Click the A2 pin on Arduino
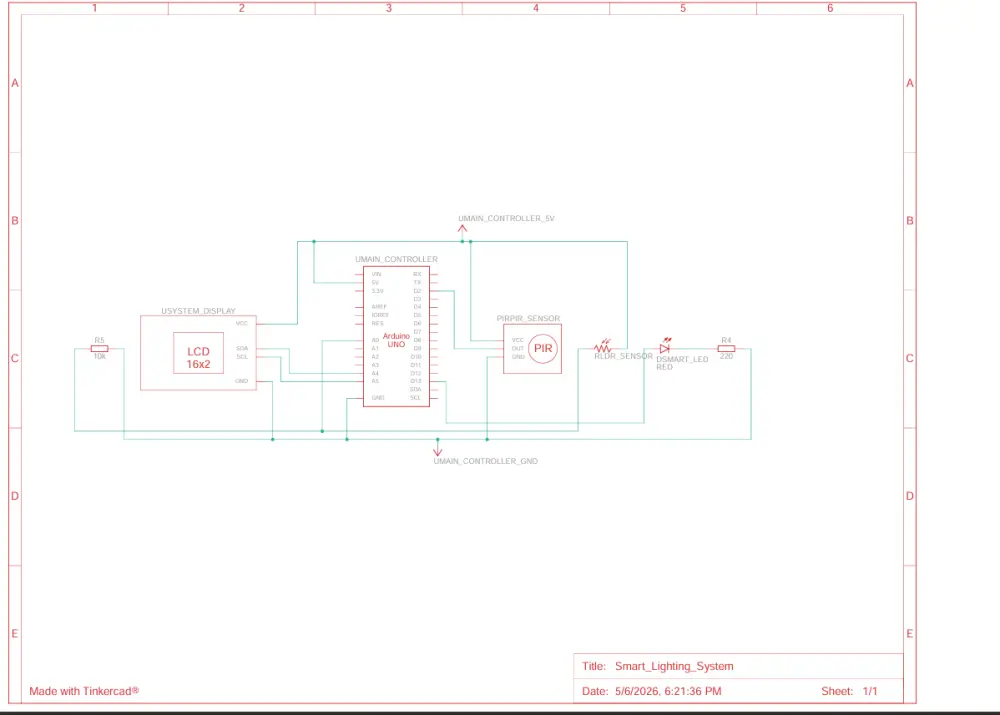Image resolution: width=1000 pixels, height=715 pixels. pos(375,357)
